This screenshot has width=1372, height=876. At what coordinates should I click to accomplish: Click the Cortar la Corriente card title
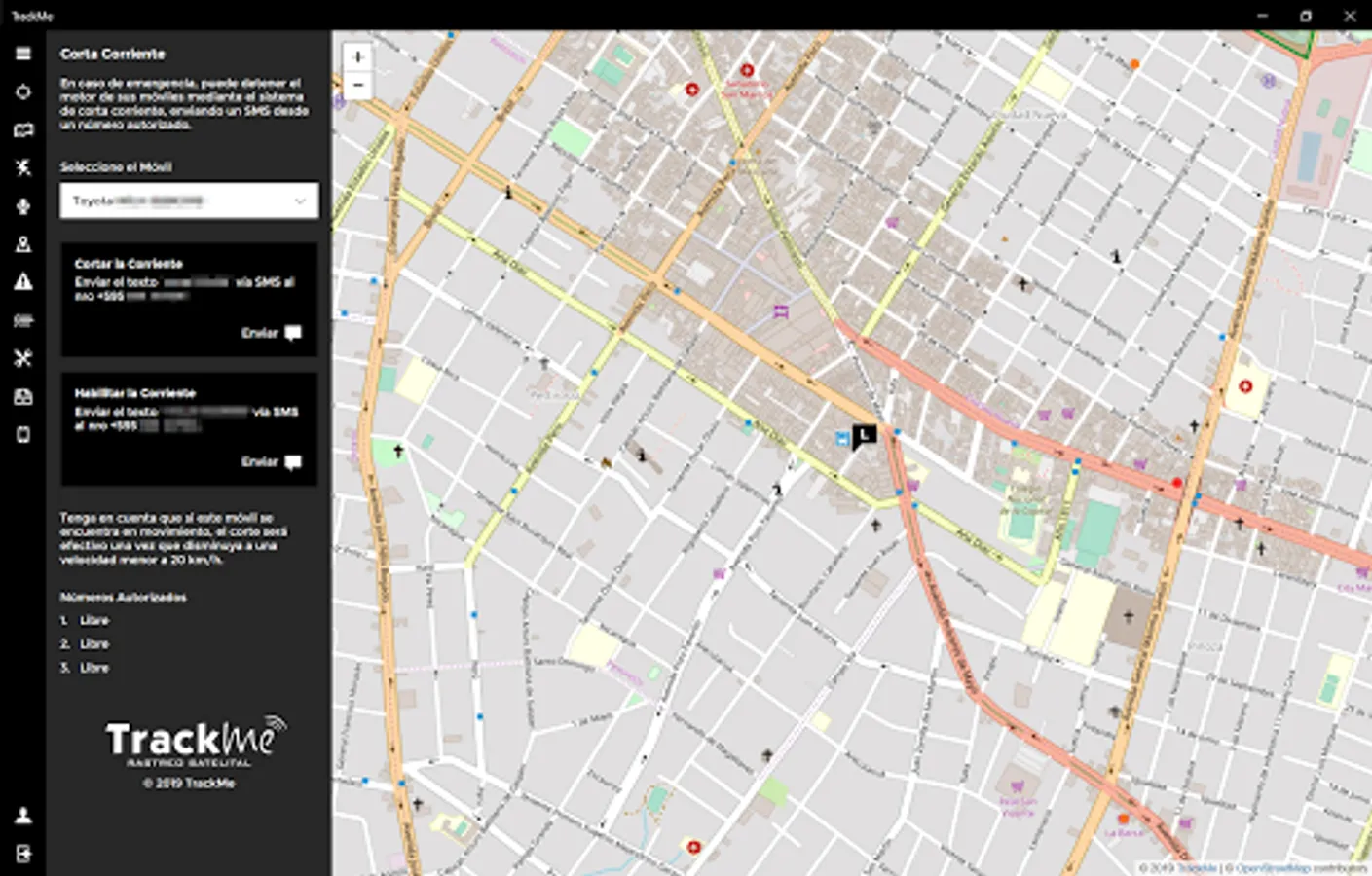pos(129,264)
